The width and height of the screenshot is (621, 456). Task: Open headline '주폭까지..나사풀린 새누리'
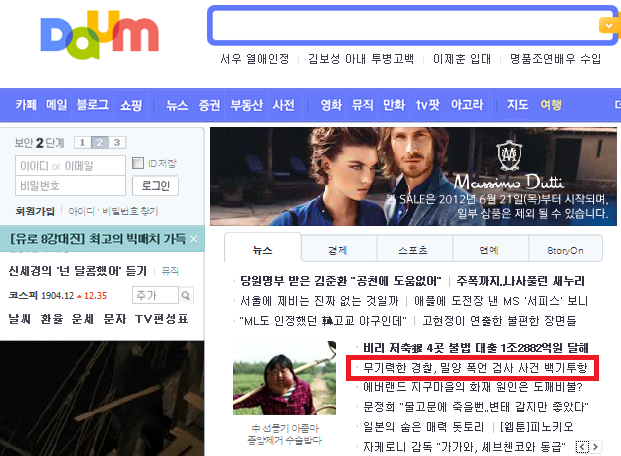point(520,281)
